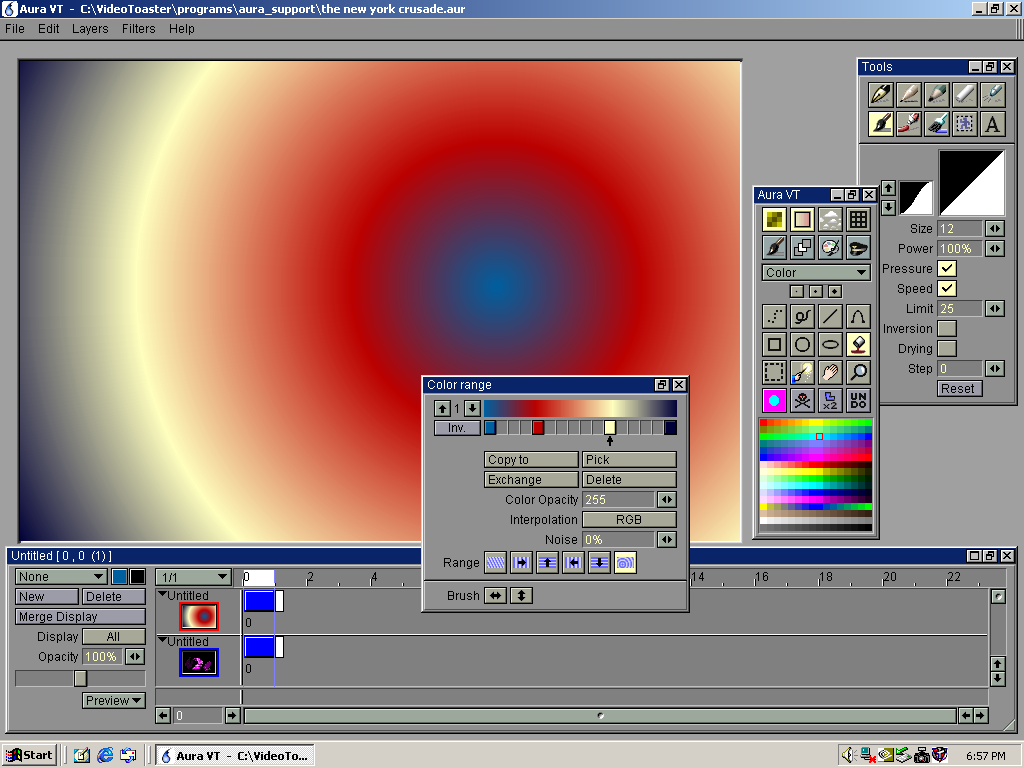Select the eraser tool in Tools panel
1024x768 pixels.
tap(965, 95)
